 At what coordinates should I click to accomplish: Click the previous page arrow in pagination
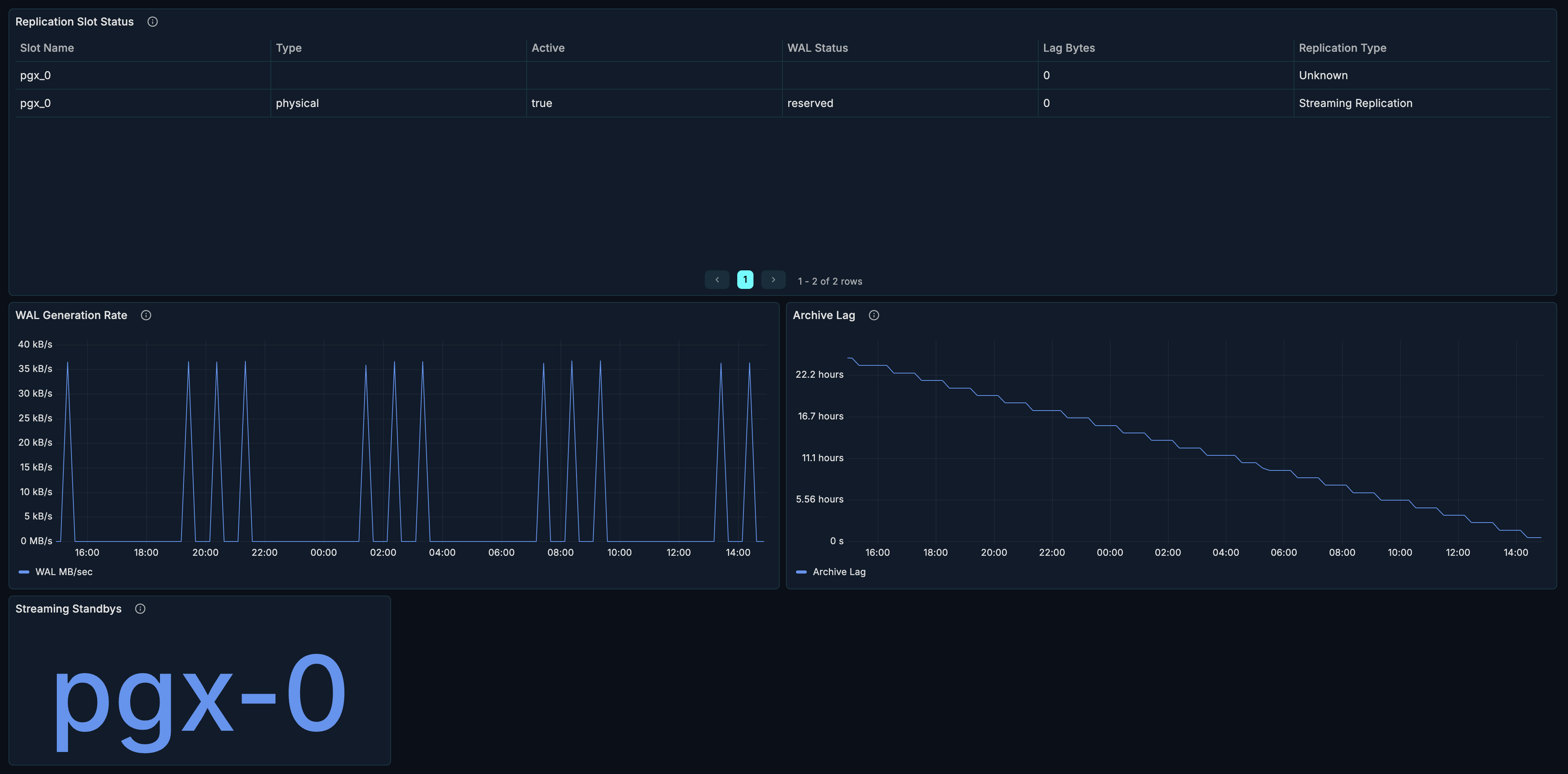click(x=716, y=279)
